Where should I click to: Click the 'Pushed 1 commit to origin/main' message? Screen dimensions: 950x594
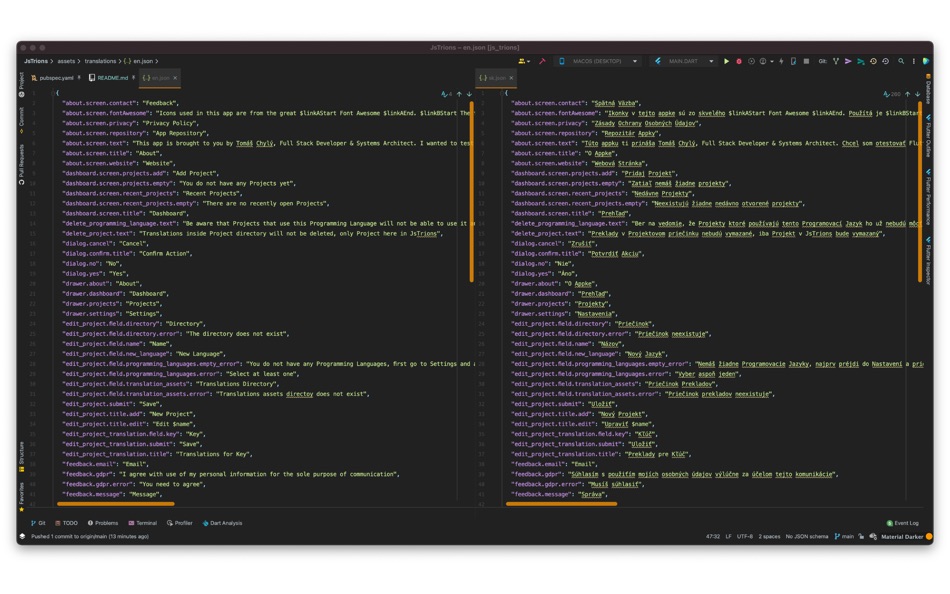[x=90, y=536]
